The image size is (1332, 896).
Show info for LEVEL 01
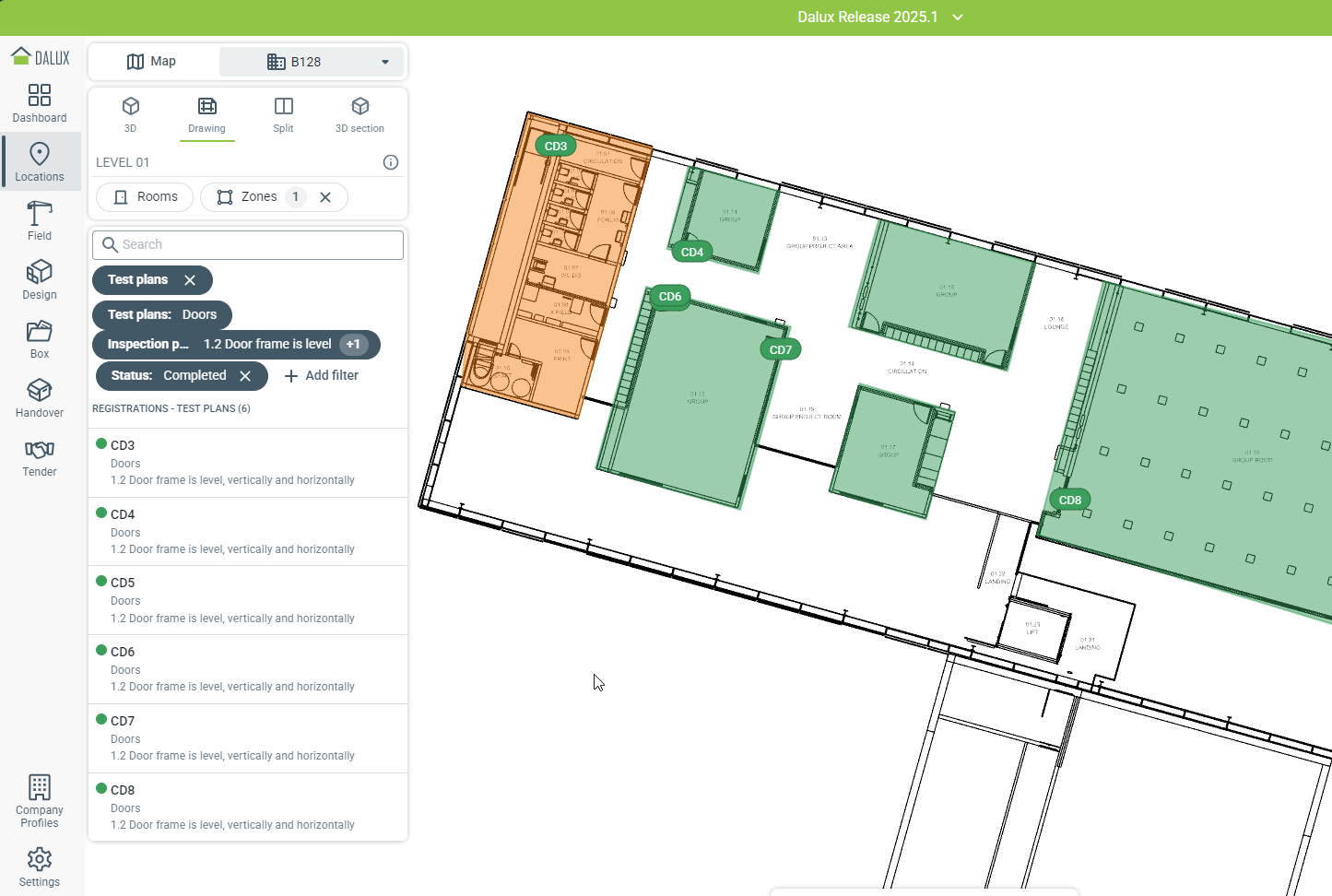pos(391,162)
